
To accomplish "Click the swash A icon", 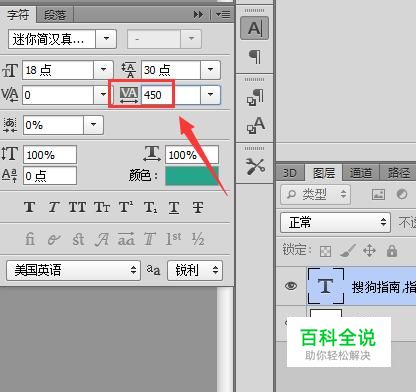I will 102,239.
